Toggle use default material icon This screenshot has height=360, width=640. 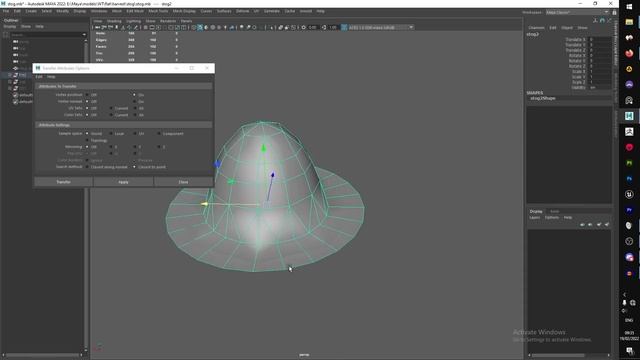[x=206, y=27]
